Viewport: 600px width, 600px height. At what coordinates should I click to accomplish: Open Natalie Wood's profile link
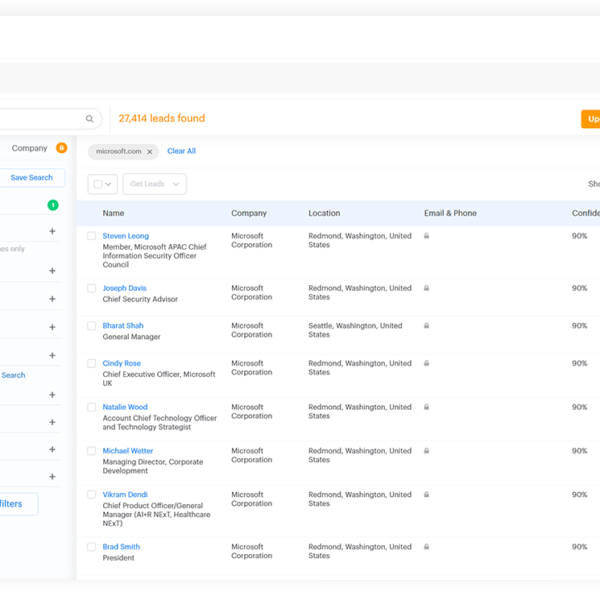pos(125,407)
